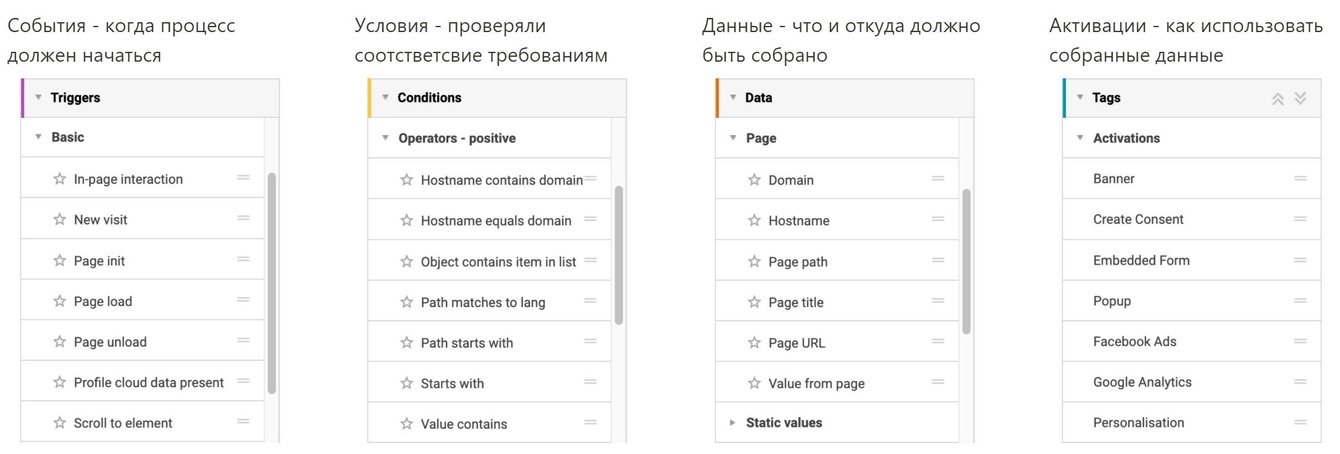Image resolution: width=1340 pixels, height=454 pixels.
Task: Click drag handle for Value contains
Action: point(590,424)
